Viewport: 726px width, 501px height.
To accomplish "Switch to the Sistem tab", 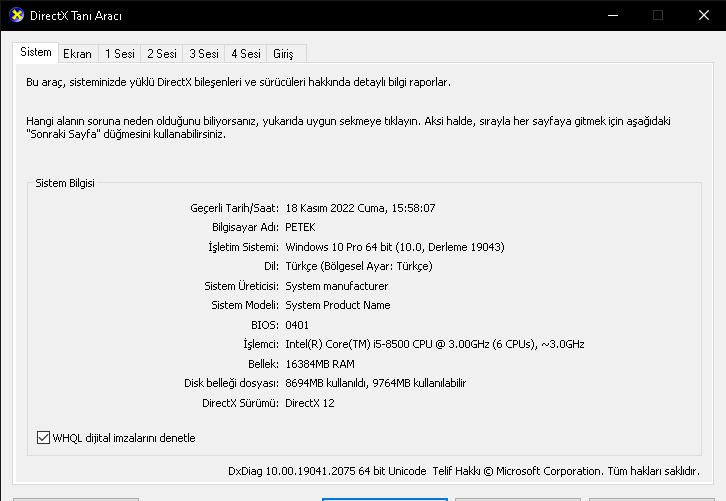I will tap(36, 52).
